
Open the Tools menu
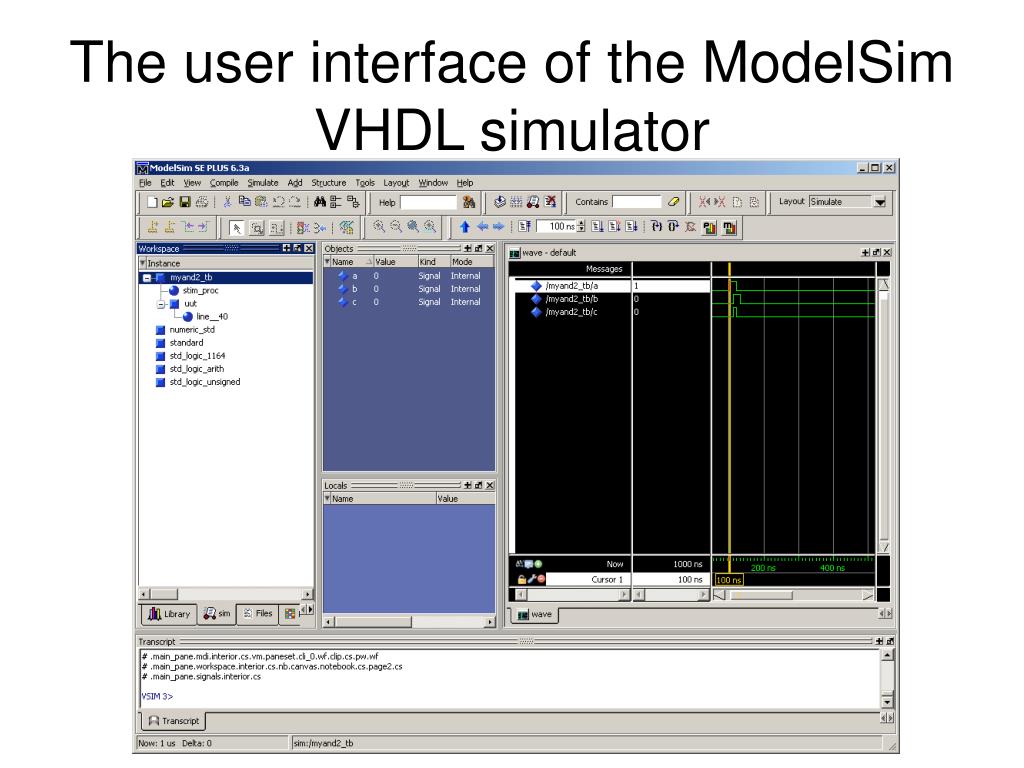point(364,183)
